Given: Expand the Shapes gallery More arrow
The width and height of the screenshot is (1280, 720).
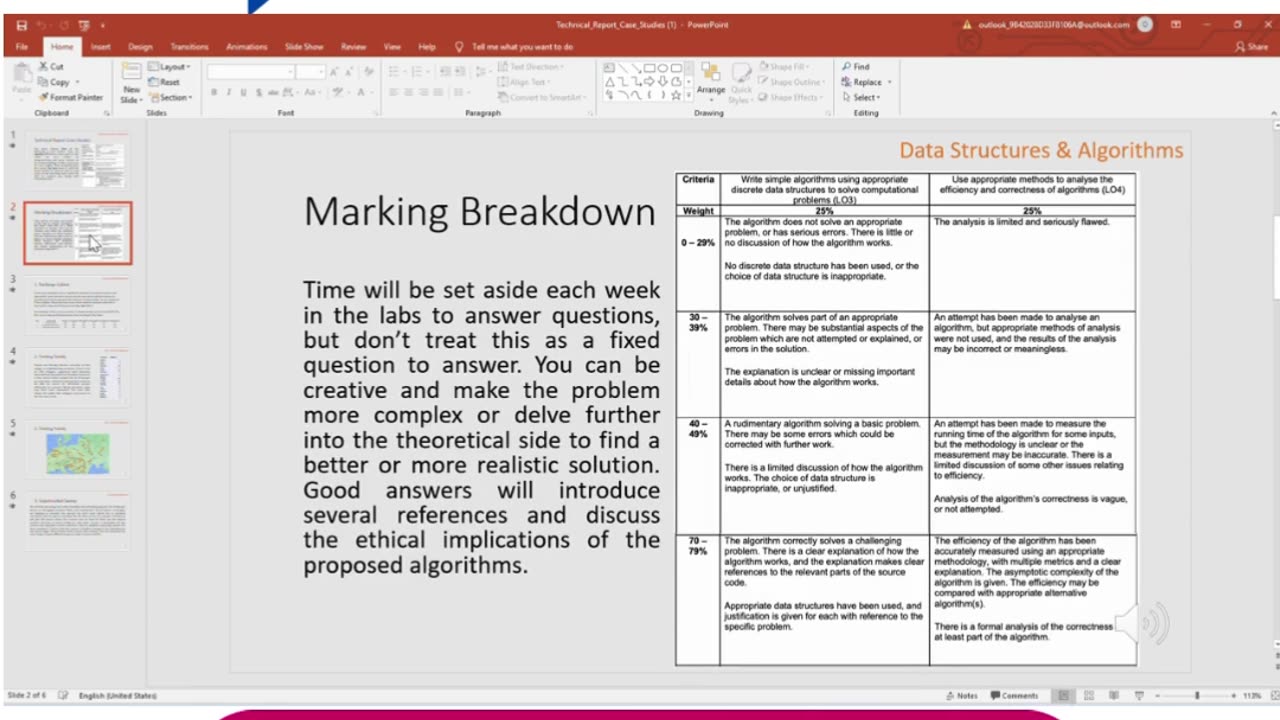Looking at the screenshot, I should click(689, 95).
